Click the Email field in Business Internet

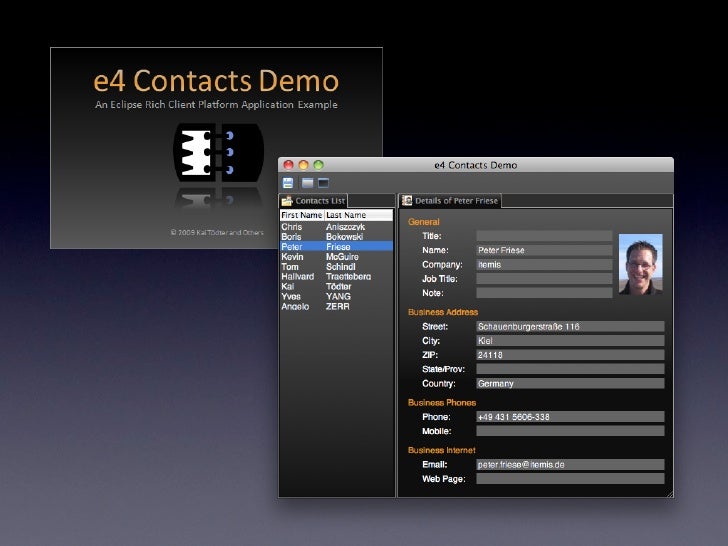pos(570,465)
